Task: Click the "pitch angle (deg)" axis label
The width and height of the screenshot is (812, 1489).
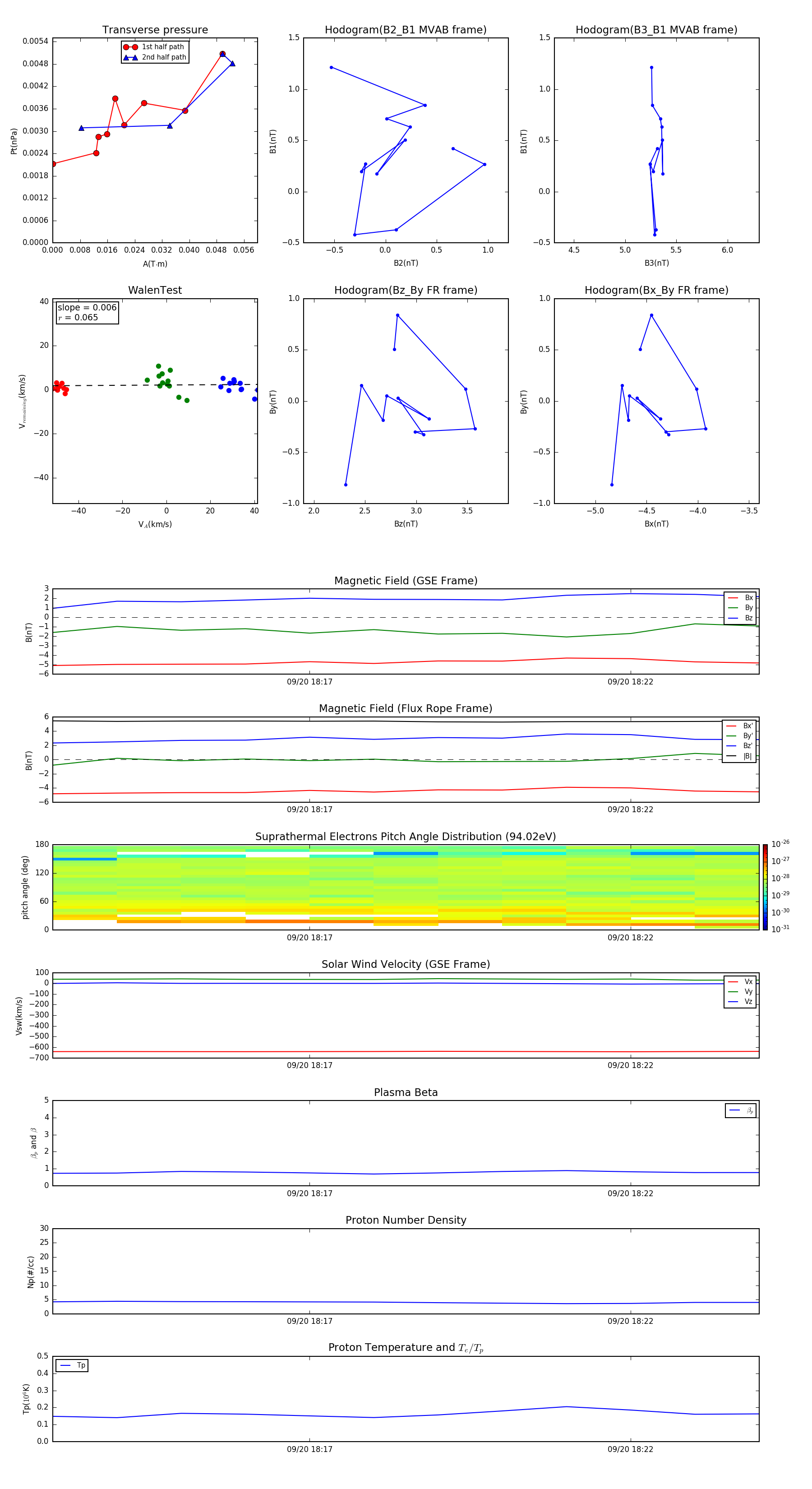Action: pyautogui.click(x=25, y=887)
